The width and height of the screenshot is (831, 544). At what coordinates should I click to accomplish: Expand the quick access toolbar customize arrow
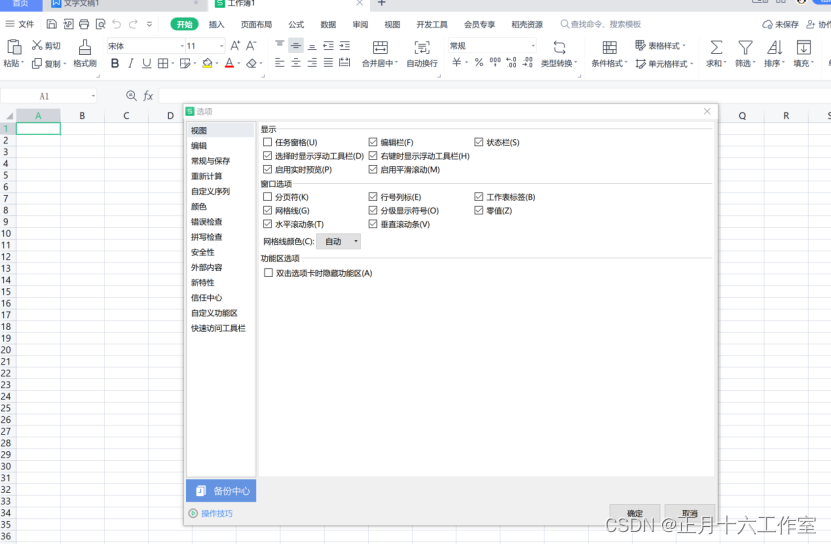149,24
